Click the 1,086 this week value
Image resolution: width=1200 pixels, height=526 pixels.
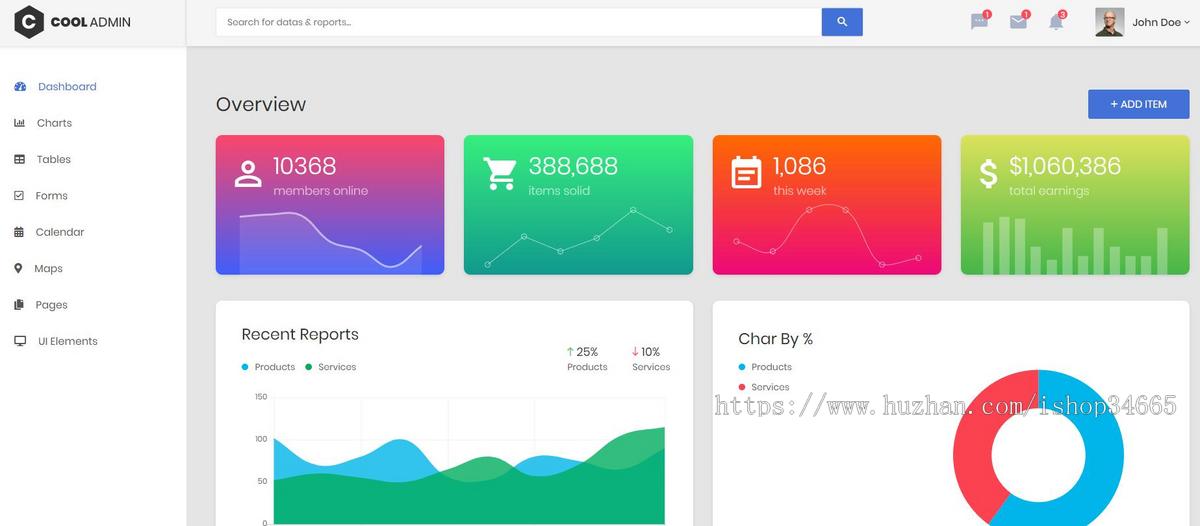(799, 166)
